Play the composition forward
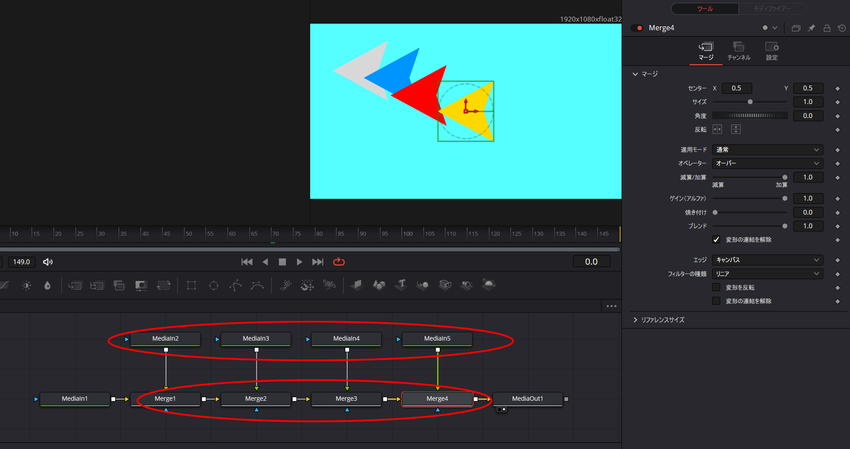Viewport: 850px width, 449px height. pos(299,262)
